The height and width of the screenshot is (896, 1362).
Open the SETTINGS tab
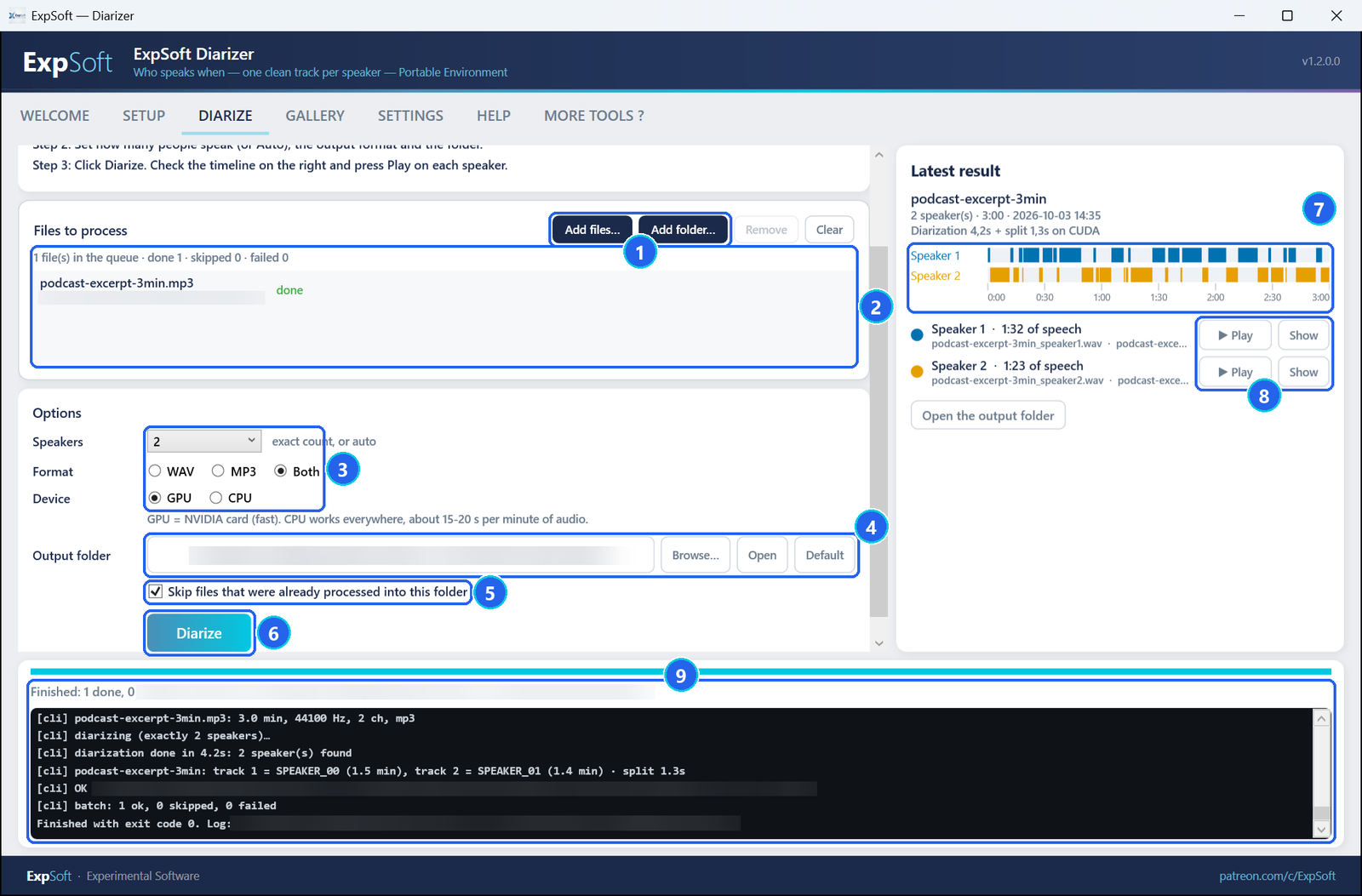[410, 116]
